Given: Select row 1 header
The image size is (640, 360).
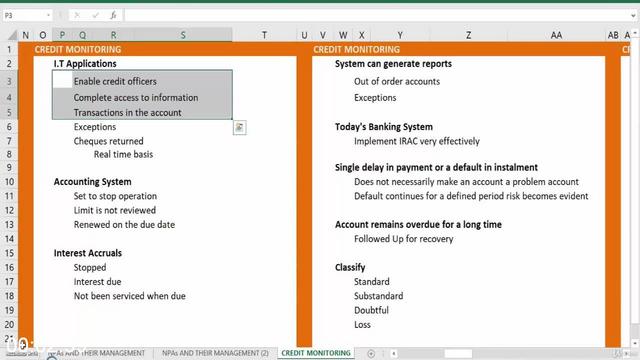Looking at the screenshot, I should (9, 49).
